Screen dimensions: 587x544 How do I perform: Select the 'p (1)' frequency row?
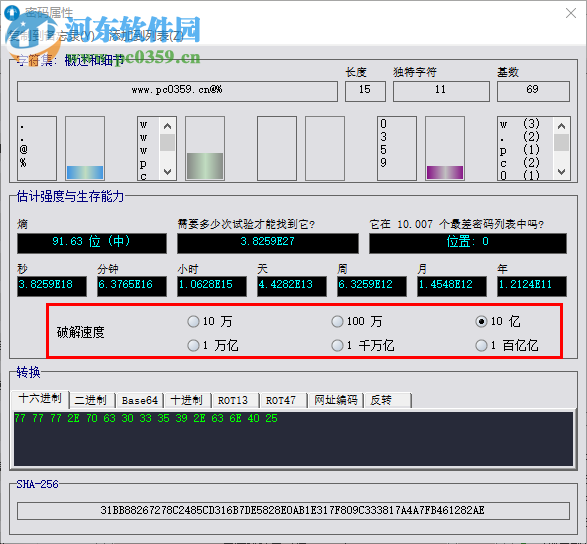coord(520,150)
